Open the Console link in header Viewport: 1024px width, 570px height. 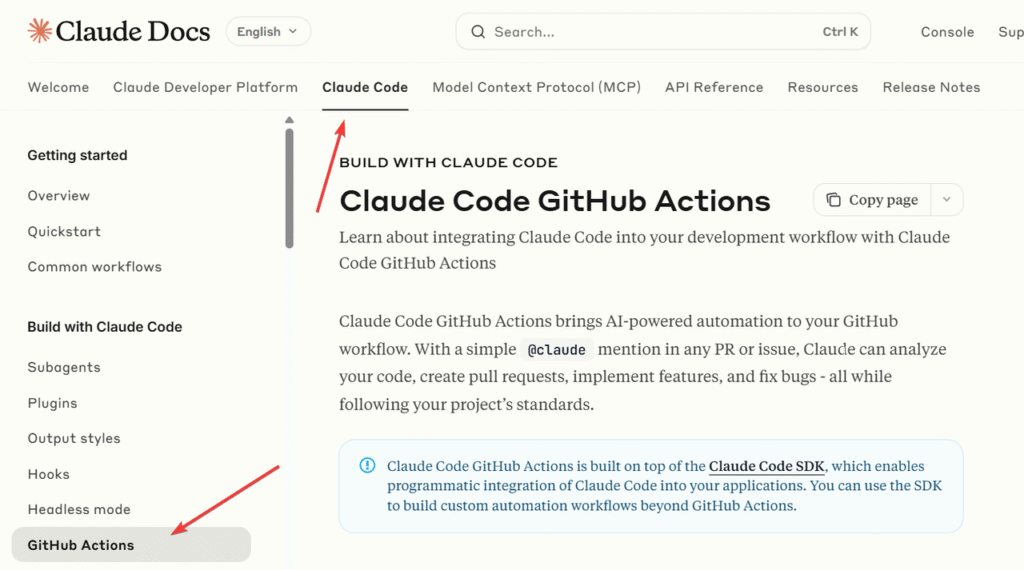[946, 32]
